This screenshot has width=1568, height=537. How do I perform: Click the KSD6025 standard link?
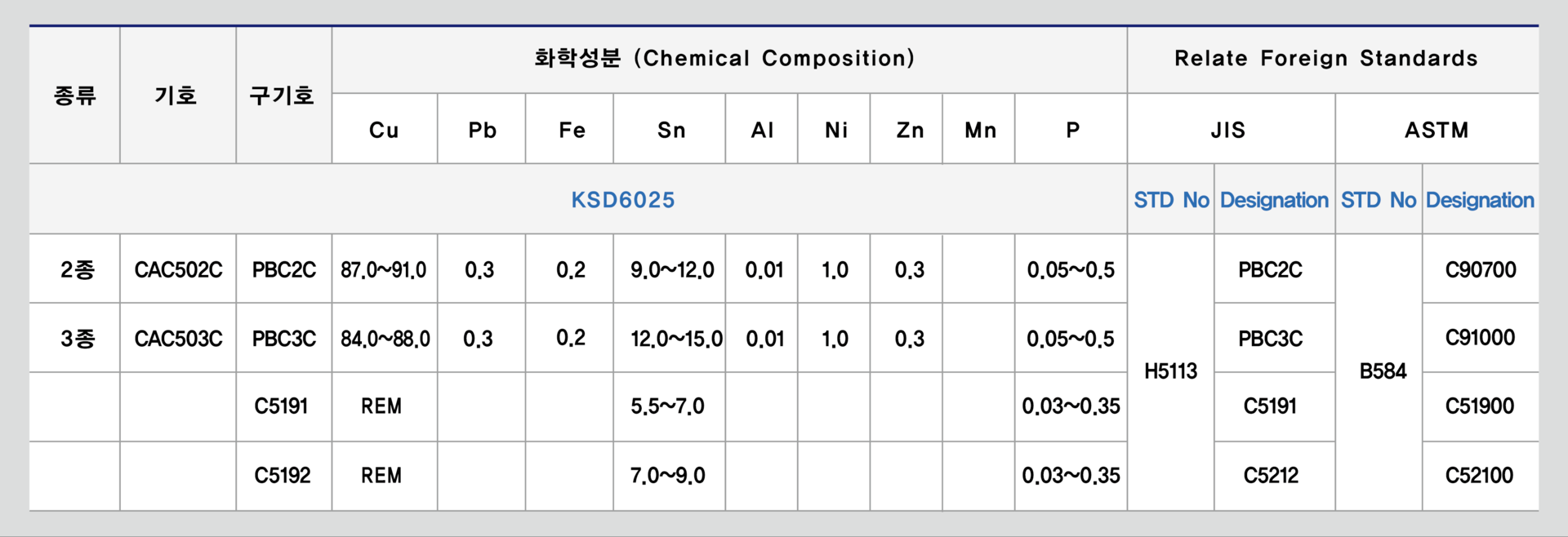pyautogui.click(x=623, y=200)
